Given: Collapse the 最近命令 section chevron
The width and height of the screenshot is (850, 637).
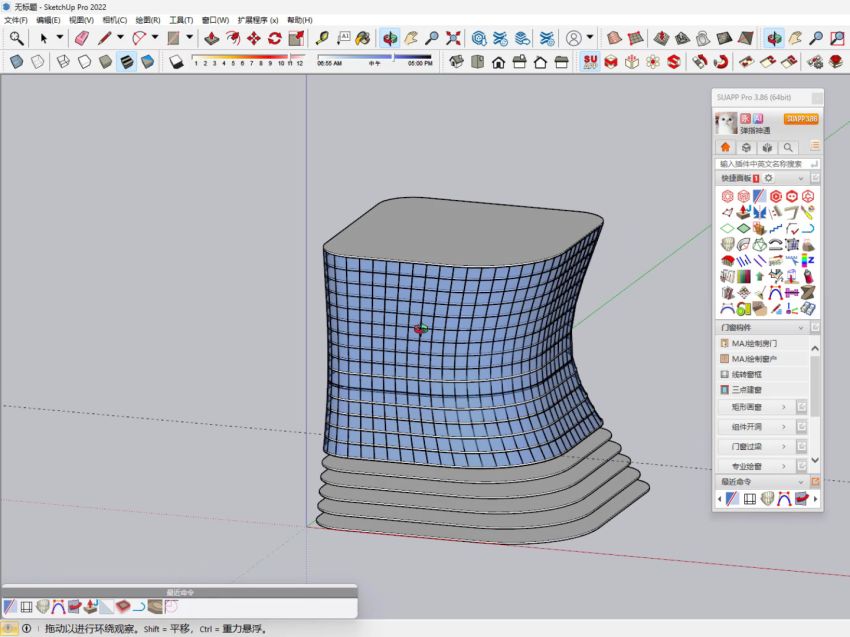Looking at the screenshot, I should point(801,482).
